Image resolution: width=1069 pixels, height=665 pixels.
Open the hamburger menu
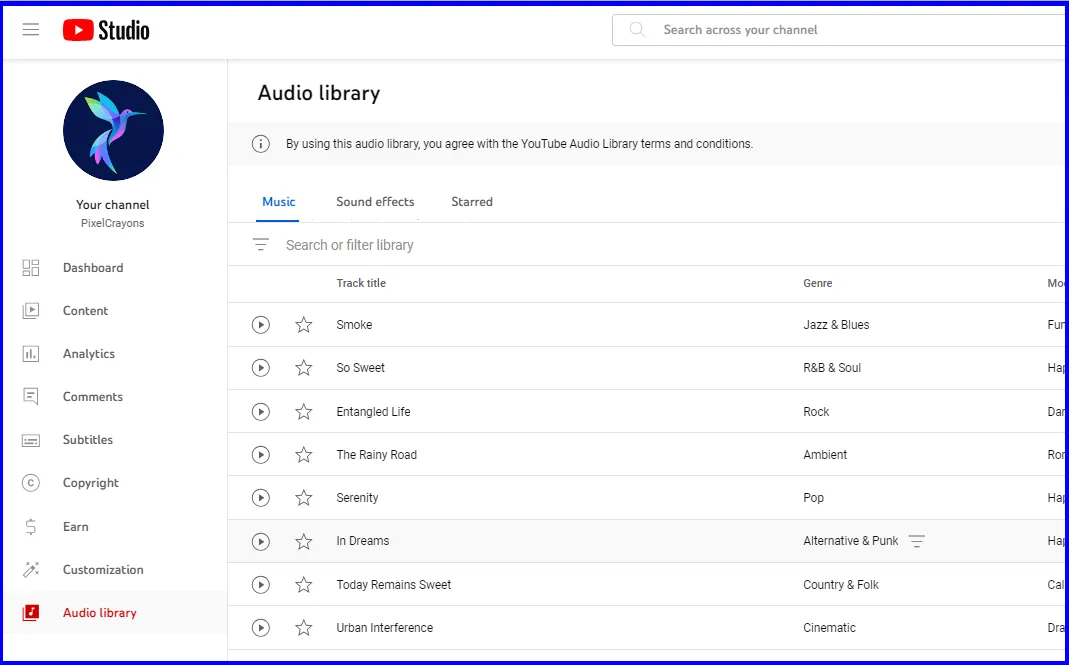click(30, 29)
